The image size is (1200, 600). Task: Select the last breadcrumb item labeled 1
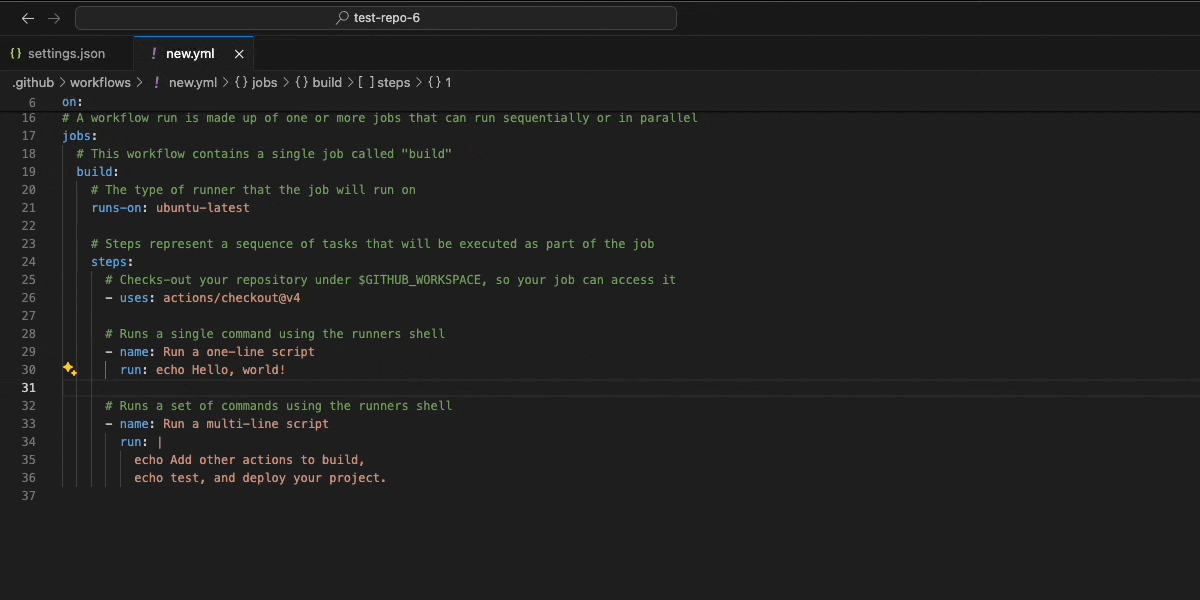pos(448,83)
